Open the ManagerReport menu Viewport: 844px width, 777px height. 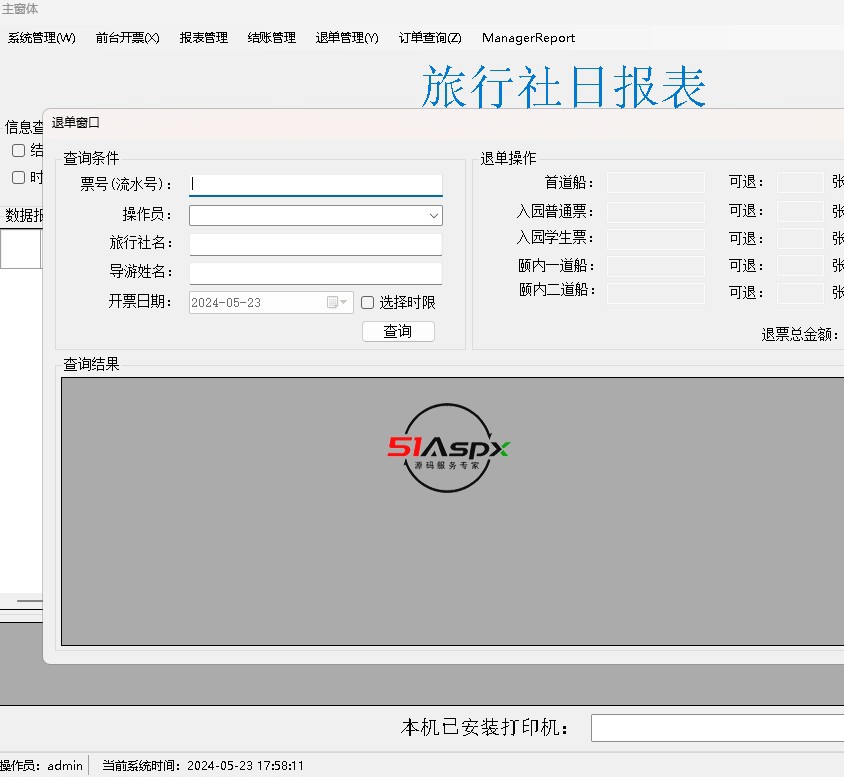[x=528, y=38]
